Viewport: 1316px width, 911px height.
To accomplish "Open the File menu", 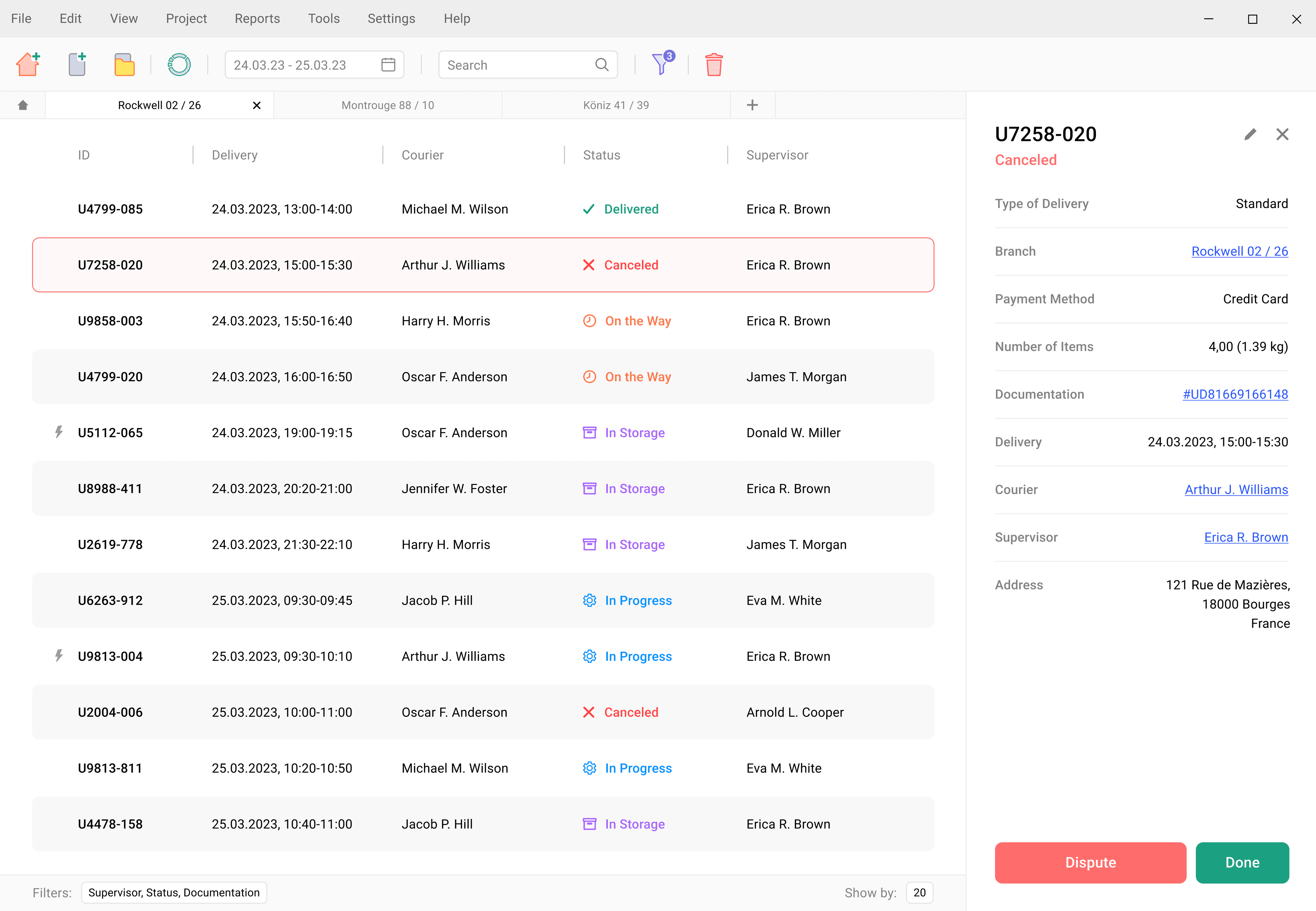I will 21,18.
